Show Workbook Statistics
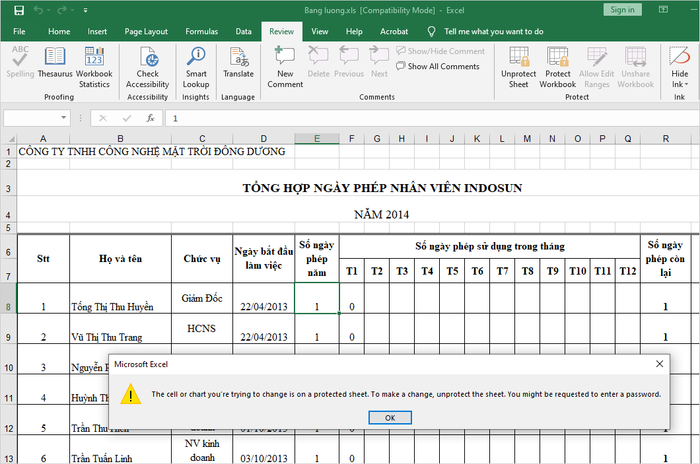Image resolution: width=700 pixels, height=464 pixels. [94, 67]
